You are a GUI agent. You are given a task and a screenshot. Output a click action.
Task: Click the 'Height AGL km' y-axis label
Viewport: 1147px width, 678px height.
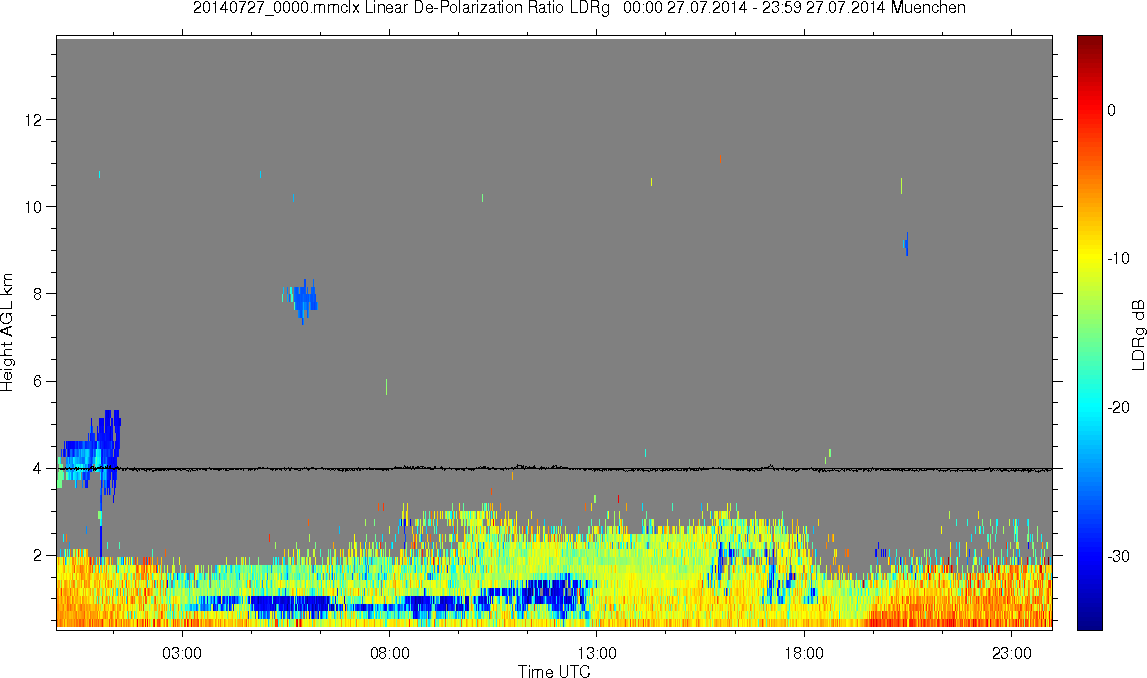[7, 332]
